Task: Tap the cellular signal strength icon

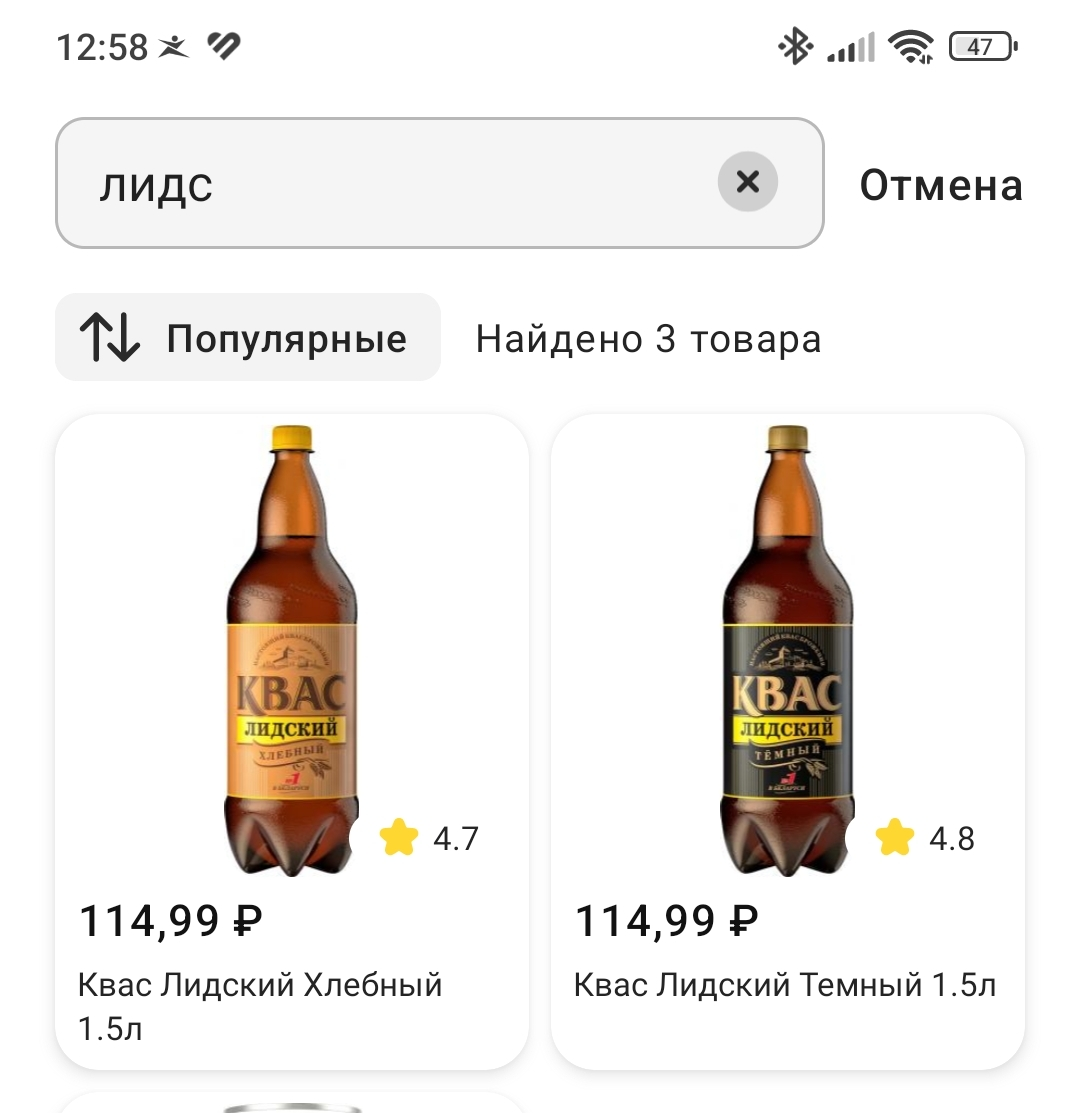Action: click(851, 48)
